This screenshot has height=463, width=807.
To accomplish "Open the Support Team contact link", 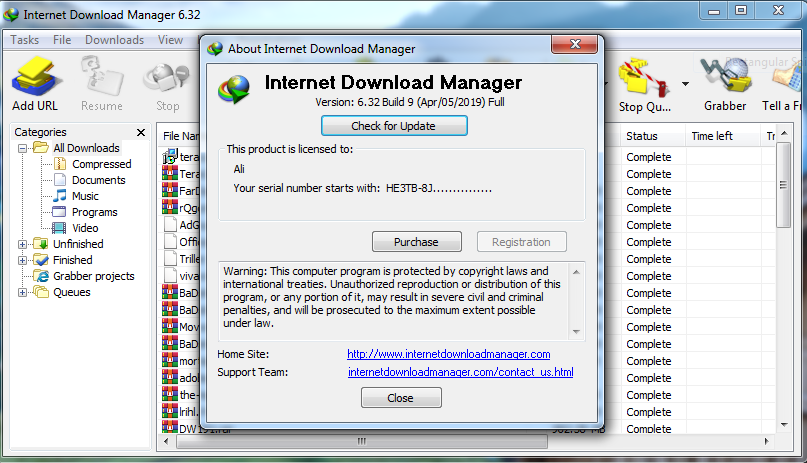I will pos(460,372).
